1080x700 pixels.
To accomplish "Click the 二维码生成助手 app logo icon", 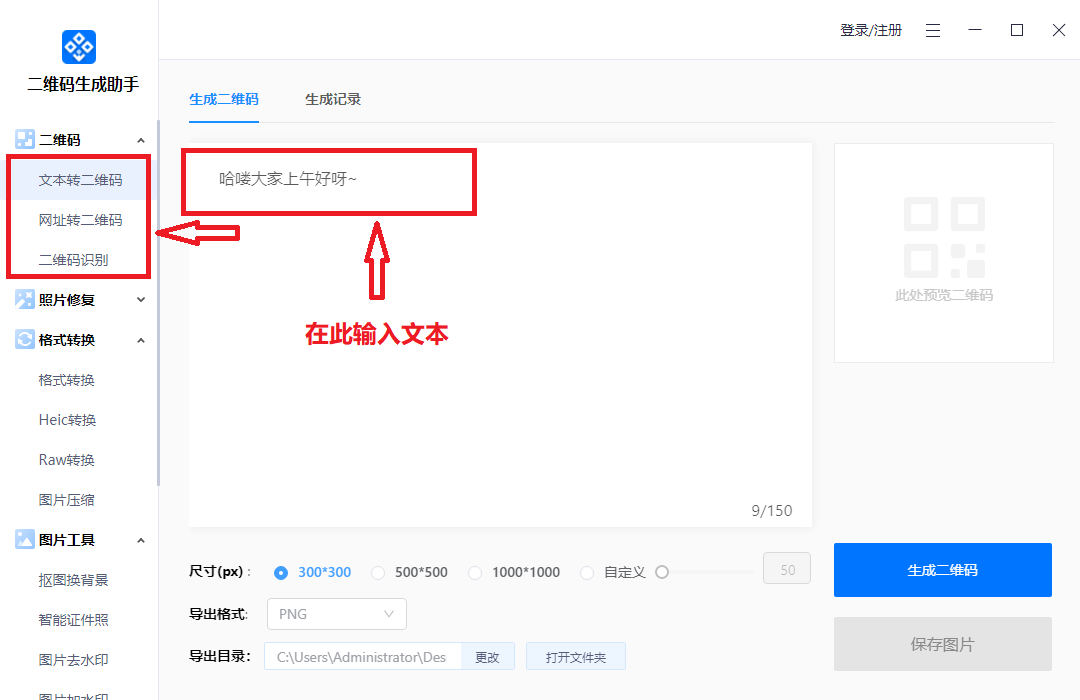I will 79,47.
